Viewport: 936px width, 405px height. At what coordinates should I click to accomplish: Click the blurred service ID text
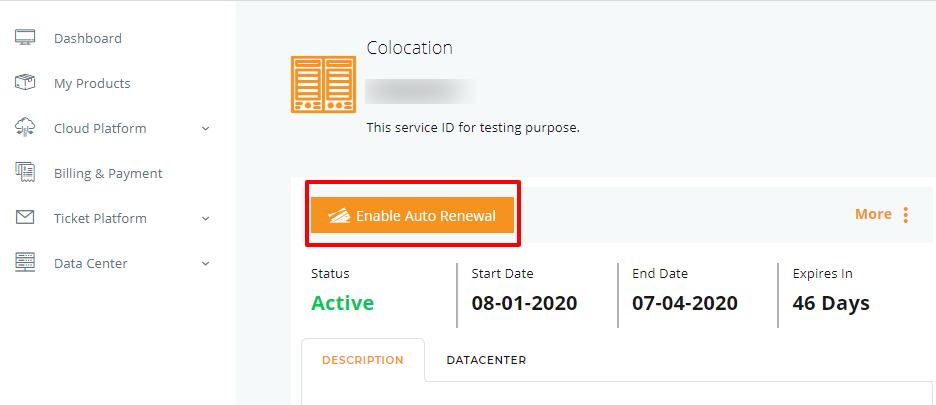(x=421, y=91)
